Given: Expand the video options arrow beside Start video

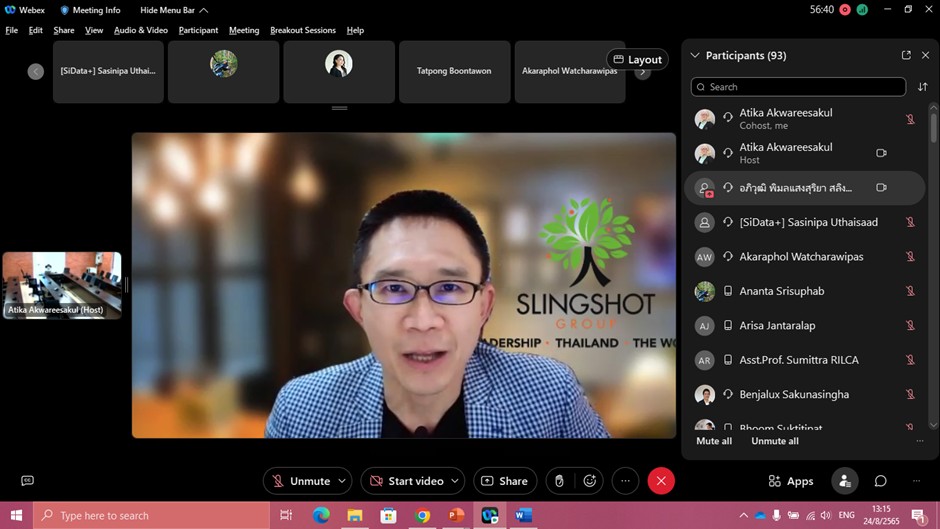Looking at the screenshot, I should (x=455, y=481).
